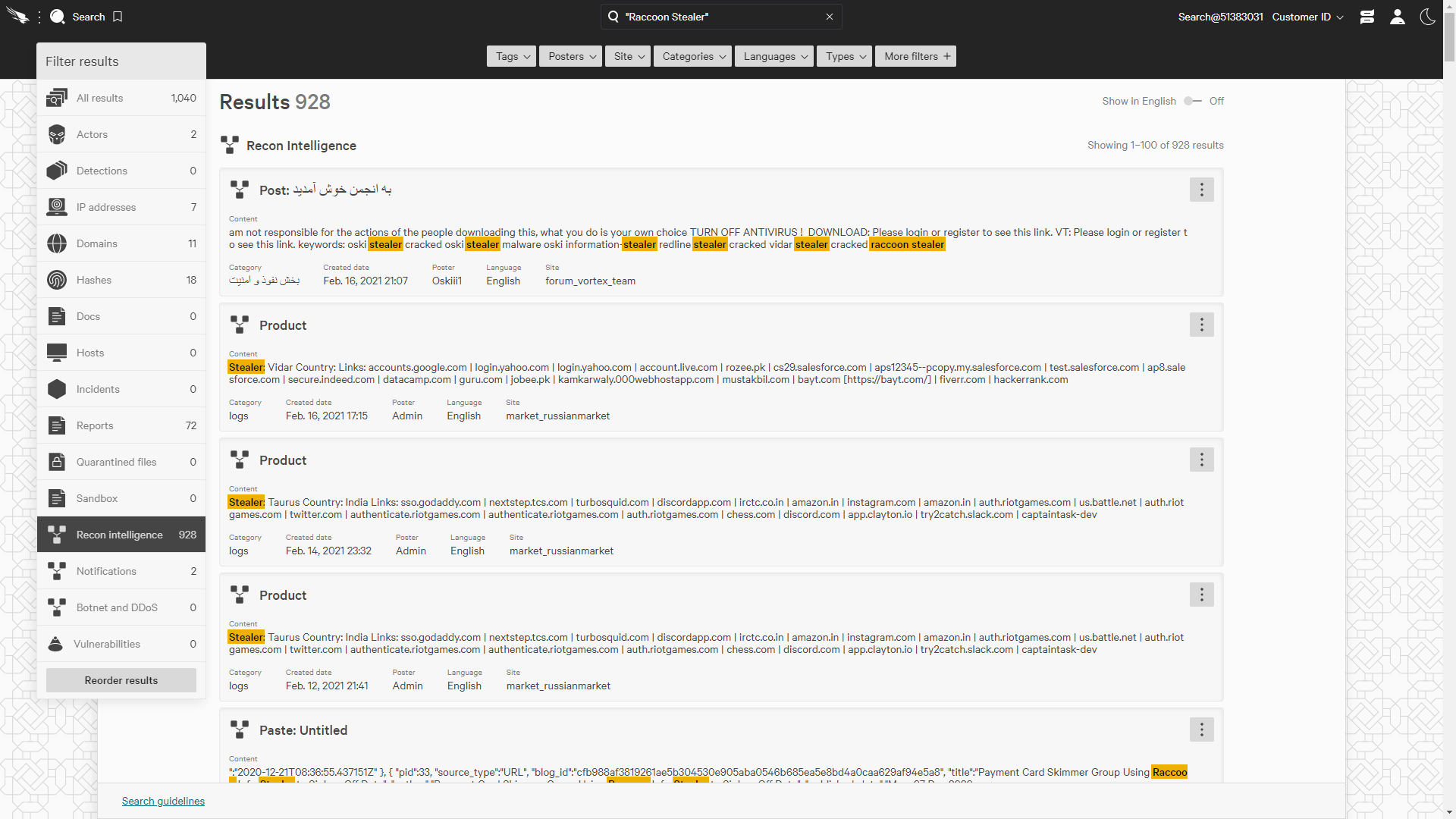Toggle dark mode moon icon
1456x819 pixels.
[1427, 17]
